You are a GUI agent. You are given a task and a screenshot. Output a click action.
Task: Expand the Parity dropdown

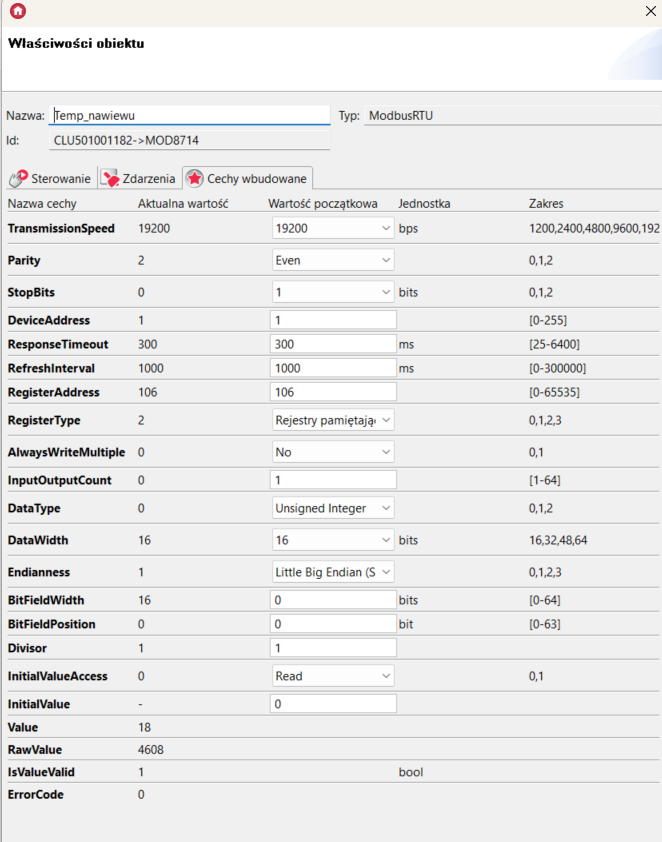(x=333, y=260)
